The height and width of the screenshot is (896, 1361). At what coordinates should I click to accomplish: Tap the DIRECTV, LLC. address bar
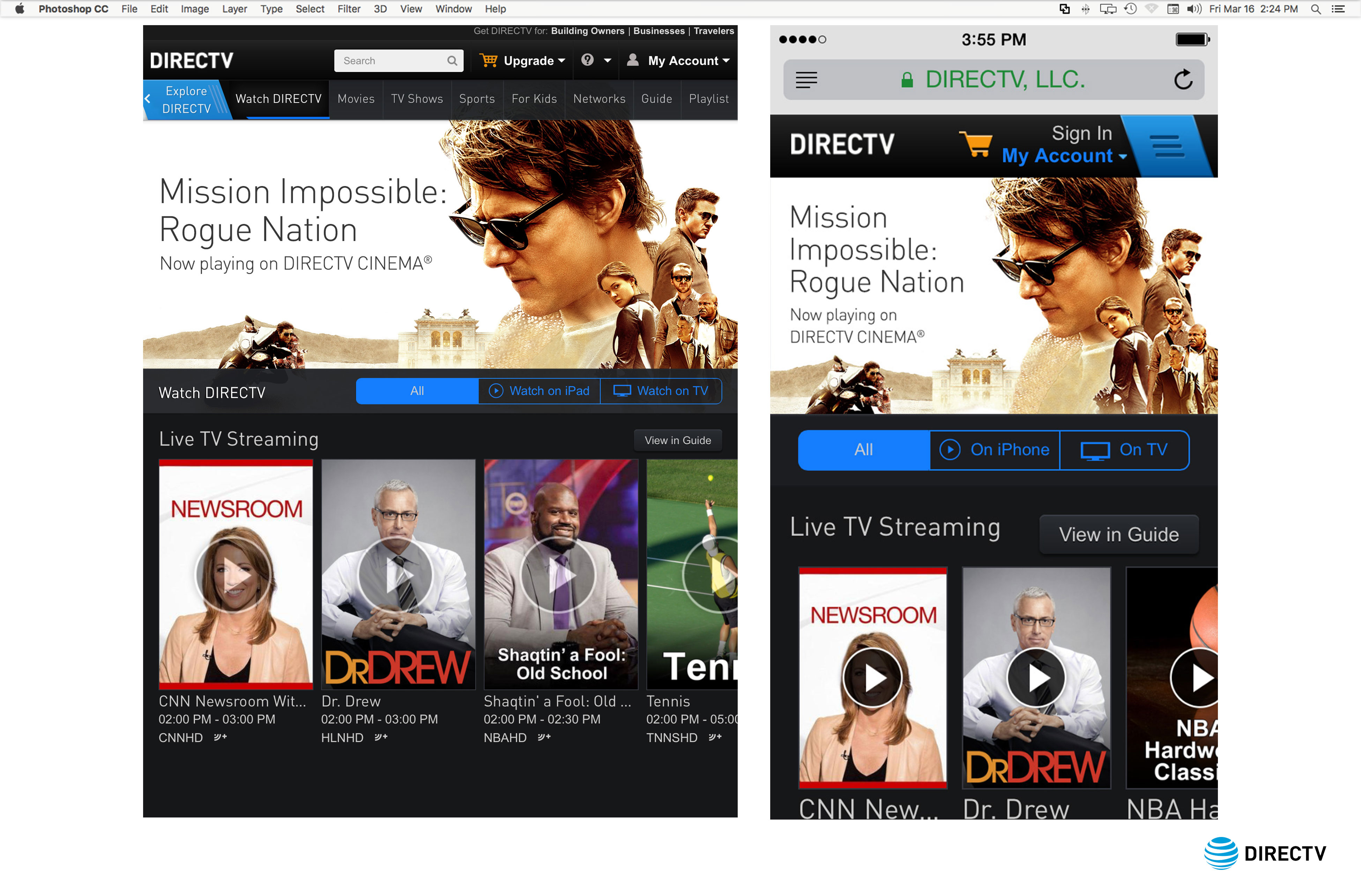(993, 80)
